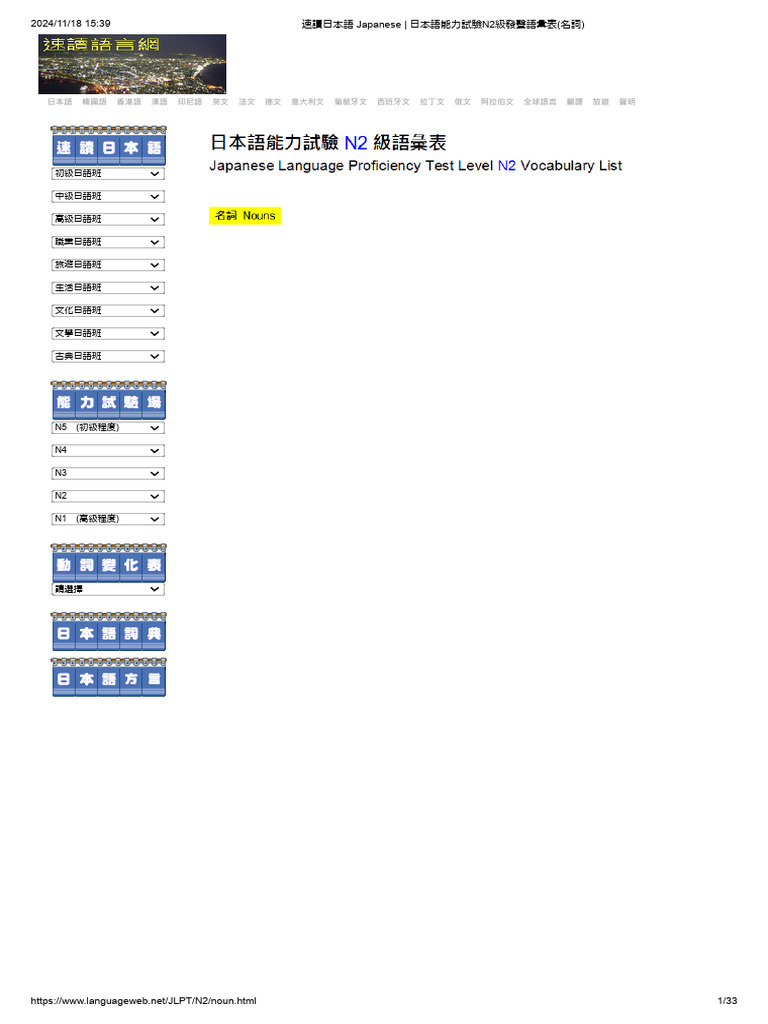This screenshot has width=768, height=1024.
Task: Open the N3 level dropdown
Action: (108, 473)
